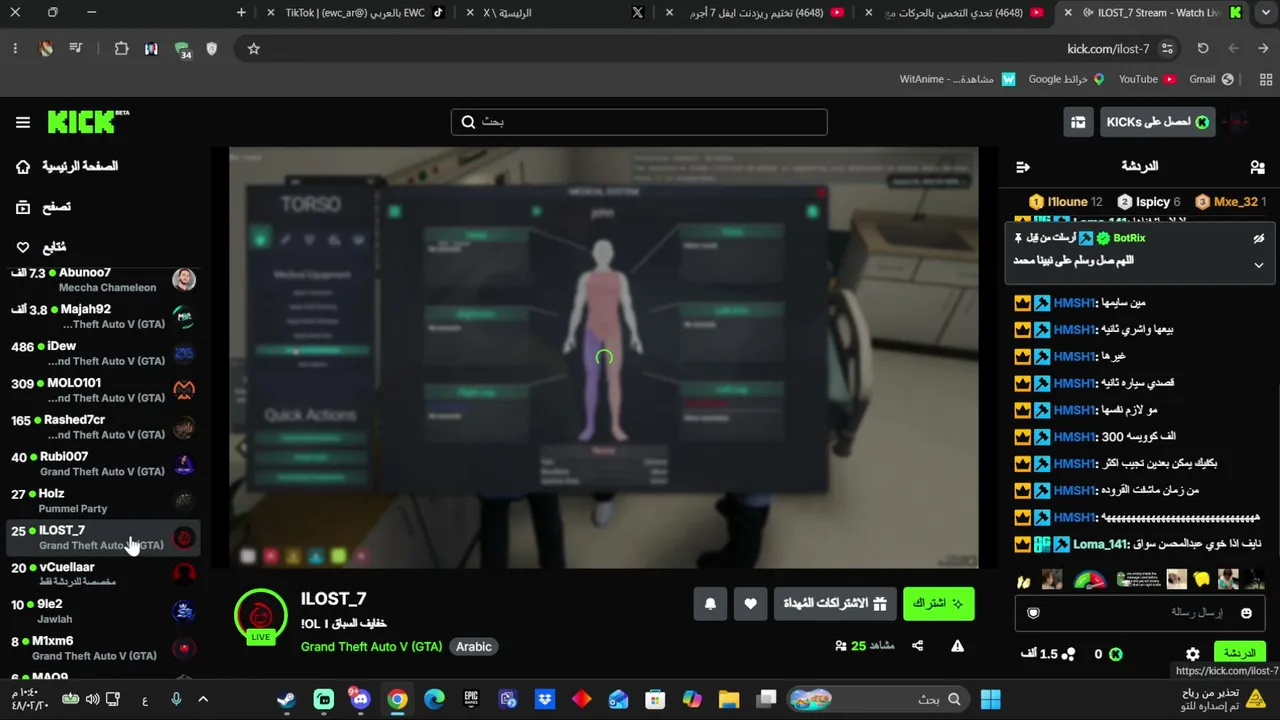Expand the pinned message chevron
This screenshot has height=720, width=1280.
(1259, 265)
